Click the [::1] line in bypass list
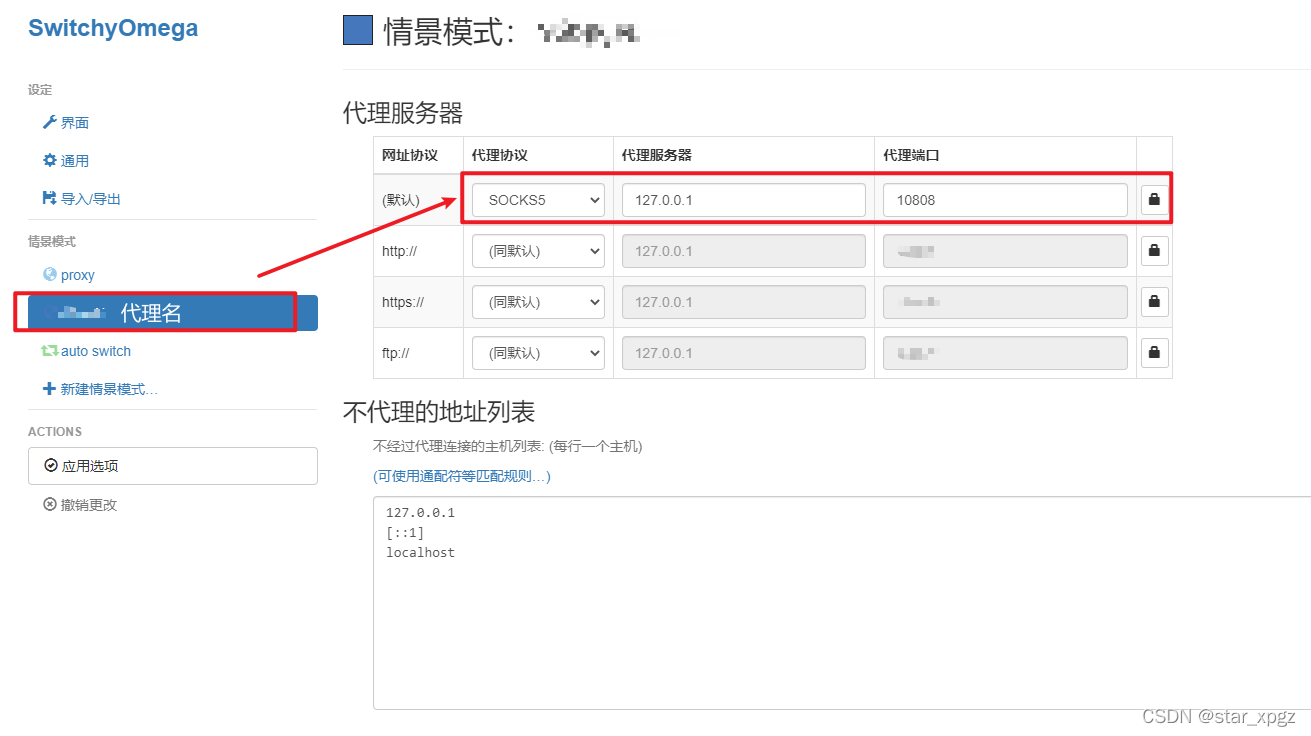This screenshot has width=1311, height=736. pos(405,533)
